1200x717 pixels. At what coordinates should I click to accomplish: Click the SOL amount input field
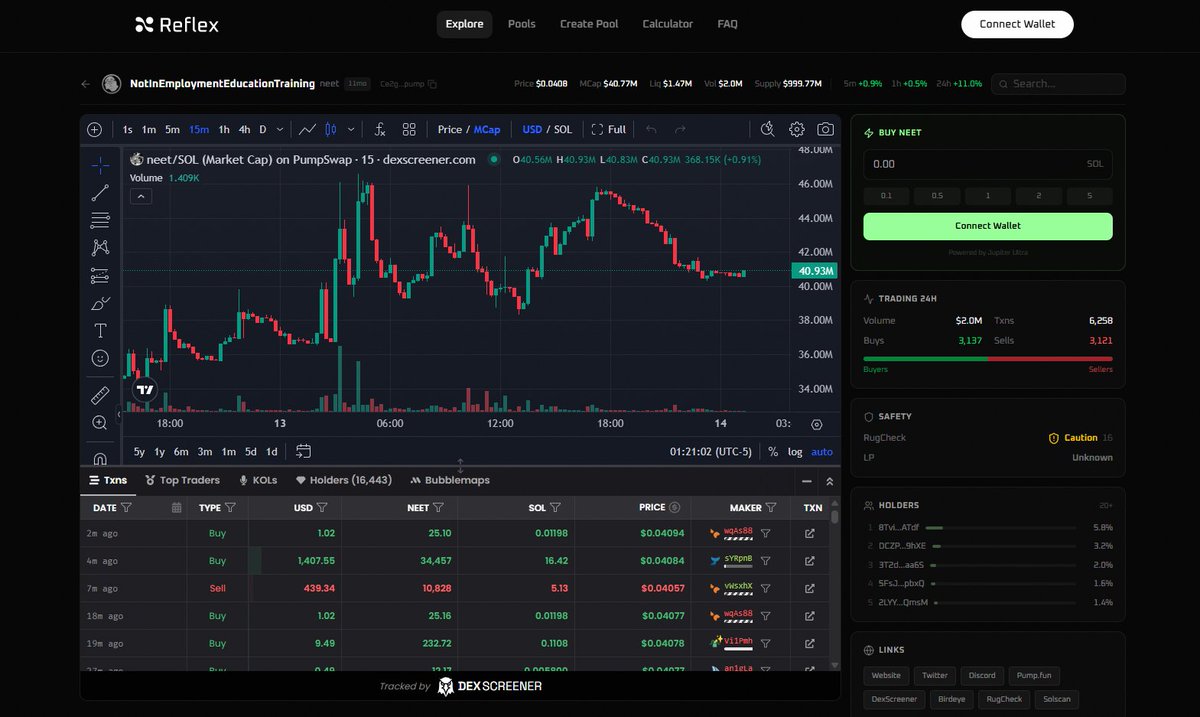[x=988, y=164]
